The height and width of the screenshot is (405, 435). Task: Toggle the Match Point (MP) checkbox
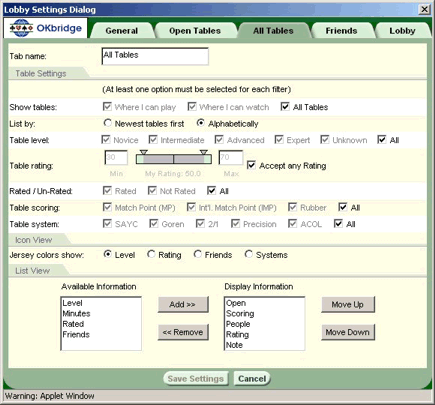107,207
